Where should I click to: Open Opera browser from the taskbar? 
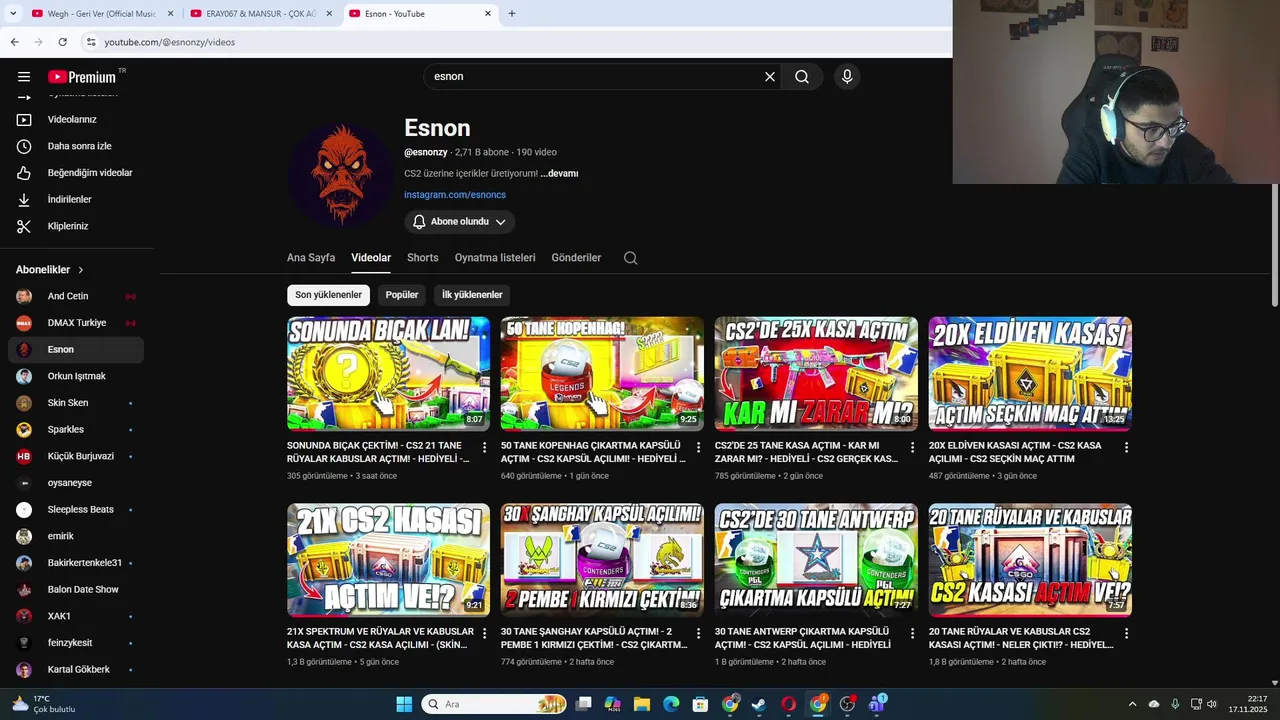(x=788, y=704)
